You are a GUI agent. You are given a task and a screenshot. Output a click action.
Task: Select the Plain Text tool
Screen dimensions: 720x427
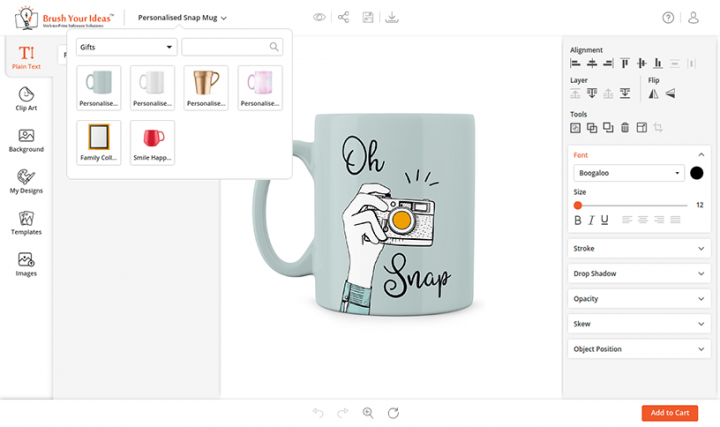click(x=26, y=57)
